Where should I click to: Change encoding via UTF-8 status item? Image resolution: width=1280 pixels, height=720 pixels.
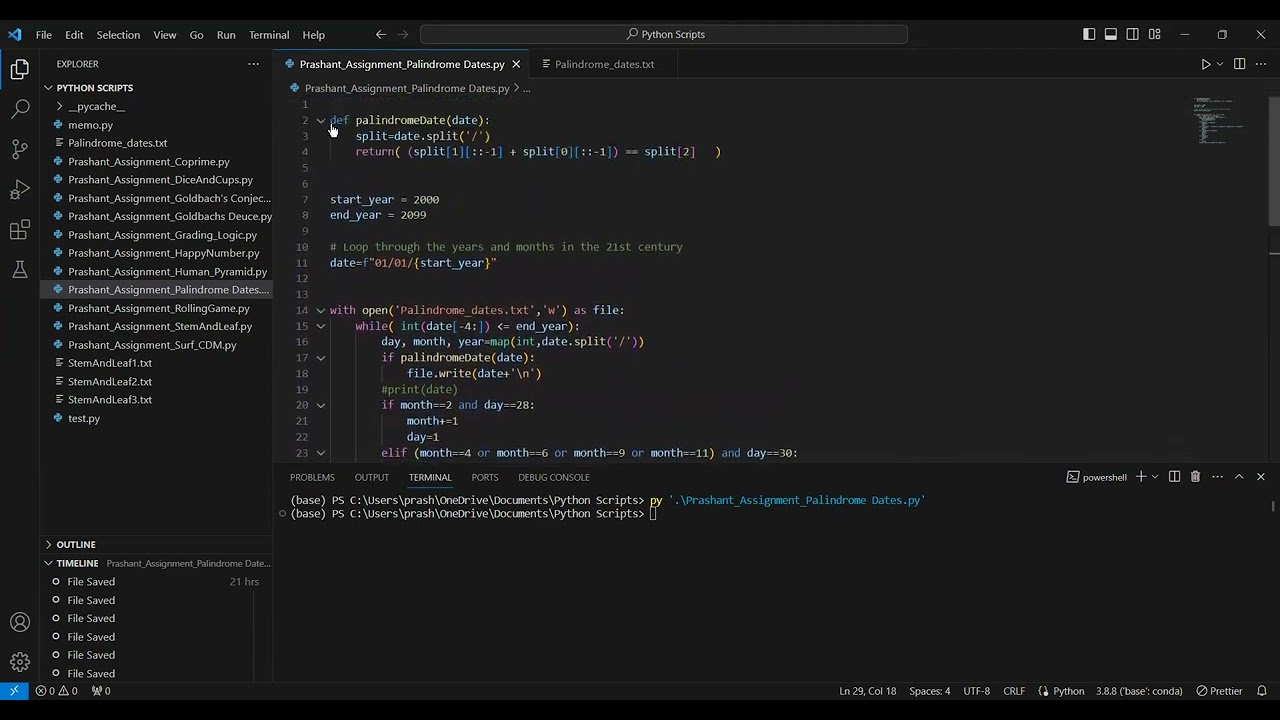click(977, 691)
